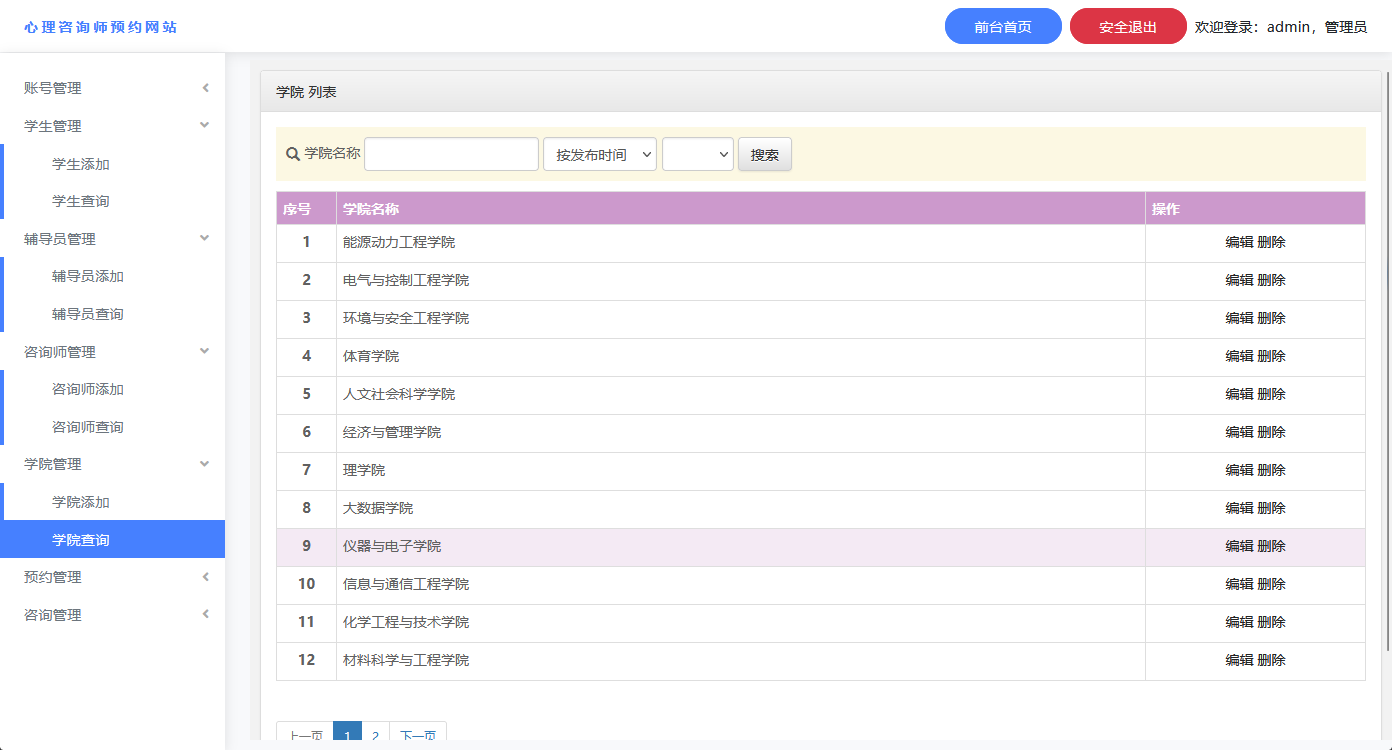Expand the 咨询管理 sidebar menu
The height and width of the screenshot is (750, 1392).
112,615
